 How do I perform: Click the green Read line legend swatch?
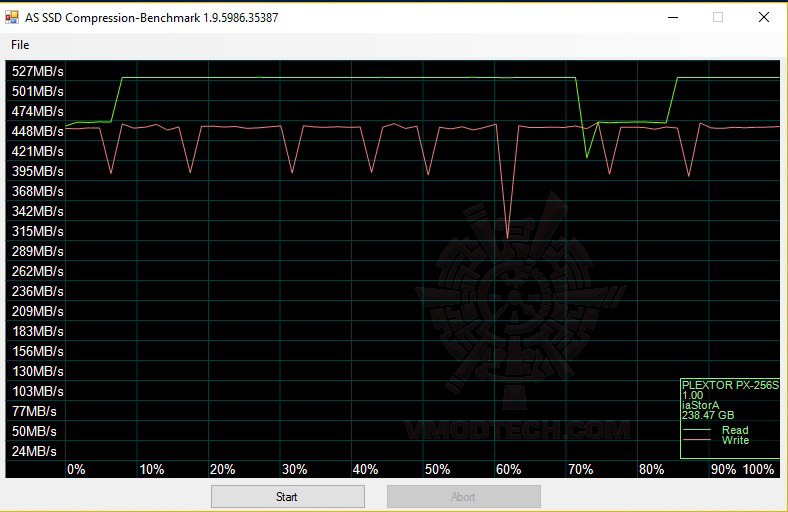pos(697,430)
